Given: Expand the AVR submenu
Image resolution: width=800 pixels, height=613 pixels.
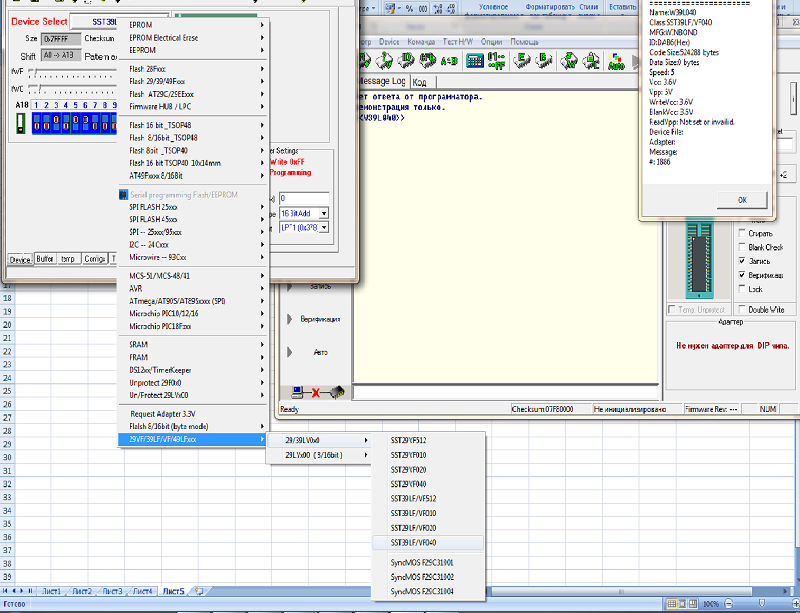Looking at the screenshot, I should coord(193,288).
